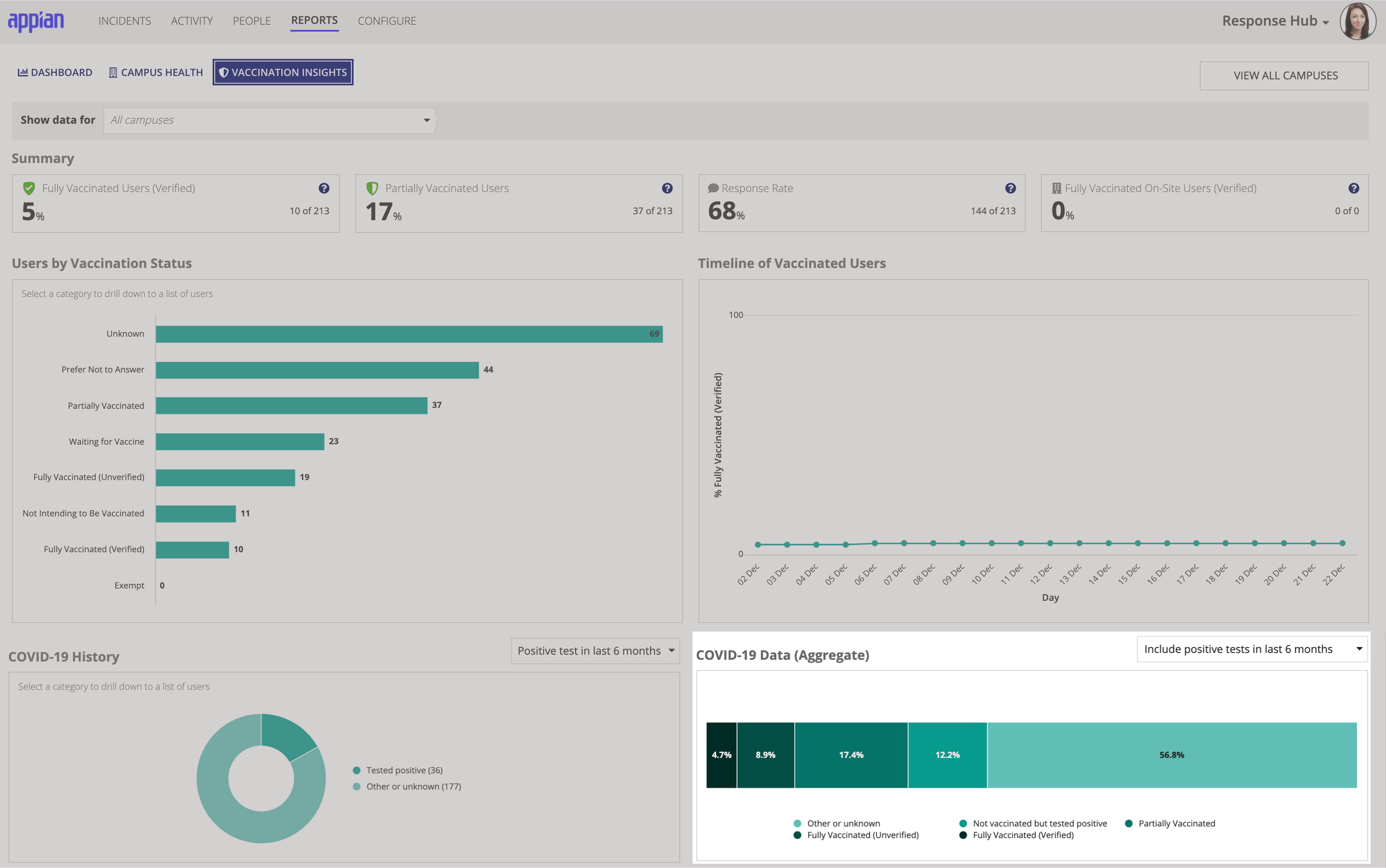Click View All Campuses button
Screen dimensions: 1386x868
point(1284,76)
